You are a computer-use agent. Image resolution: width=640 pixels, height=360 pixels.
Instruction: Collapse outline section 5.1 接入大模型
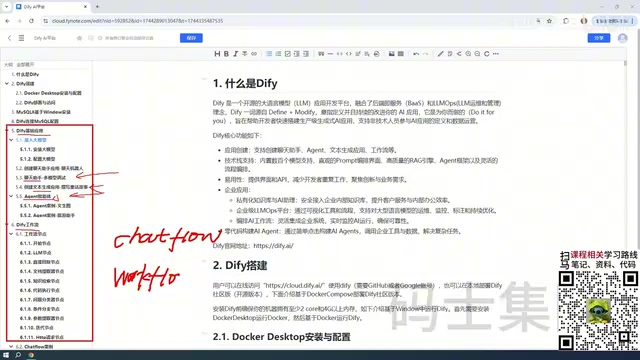point(11,140)
